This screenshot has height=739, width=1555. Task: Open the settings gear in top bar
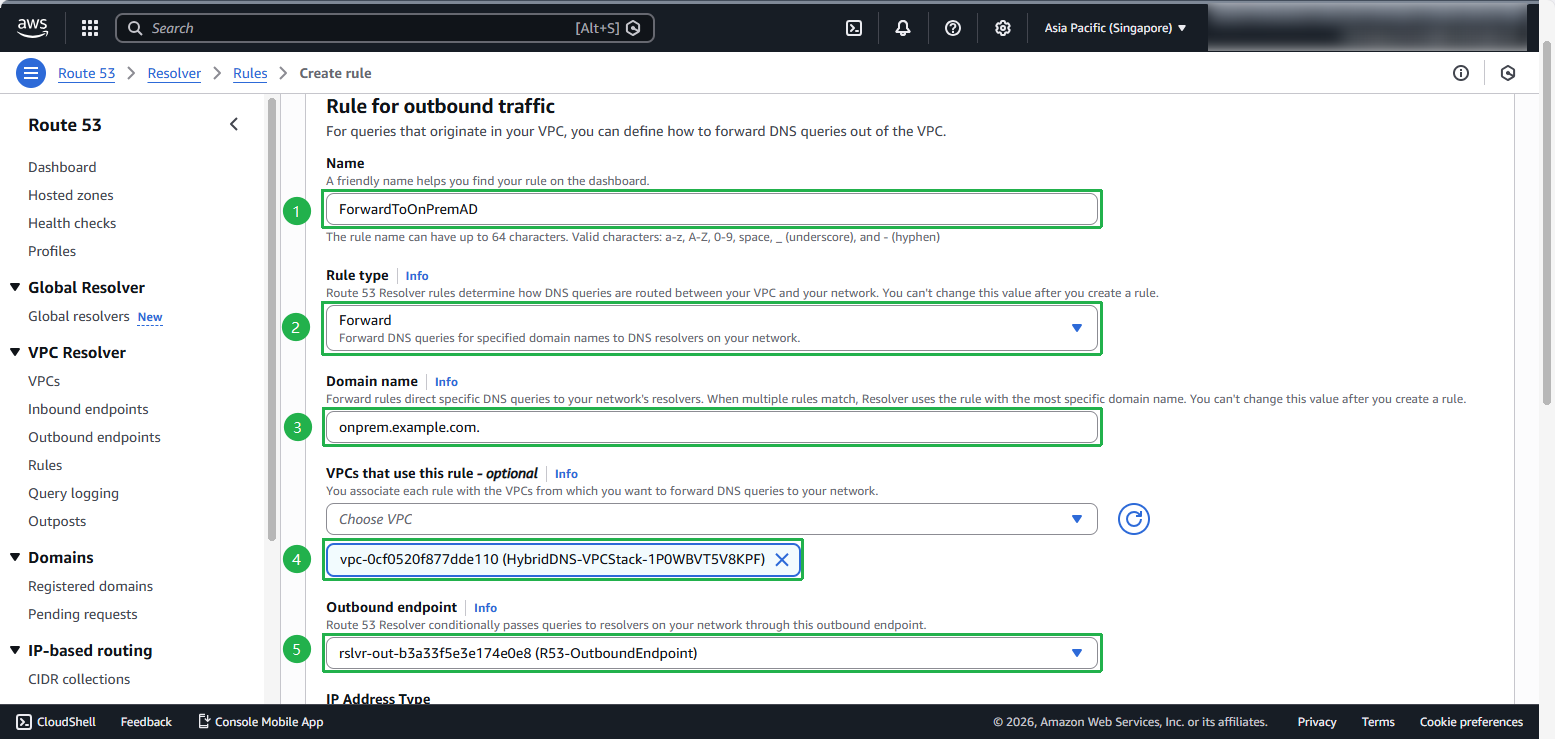(x=1003, y=28)
